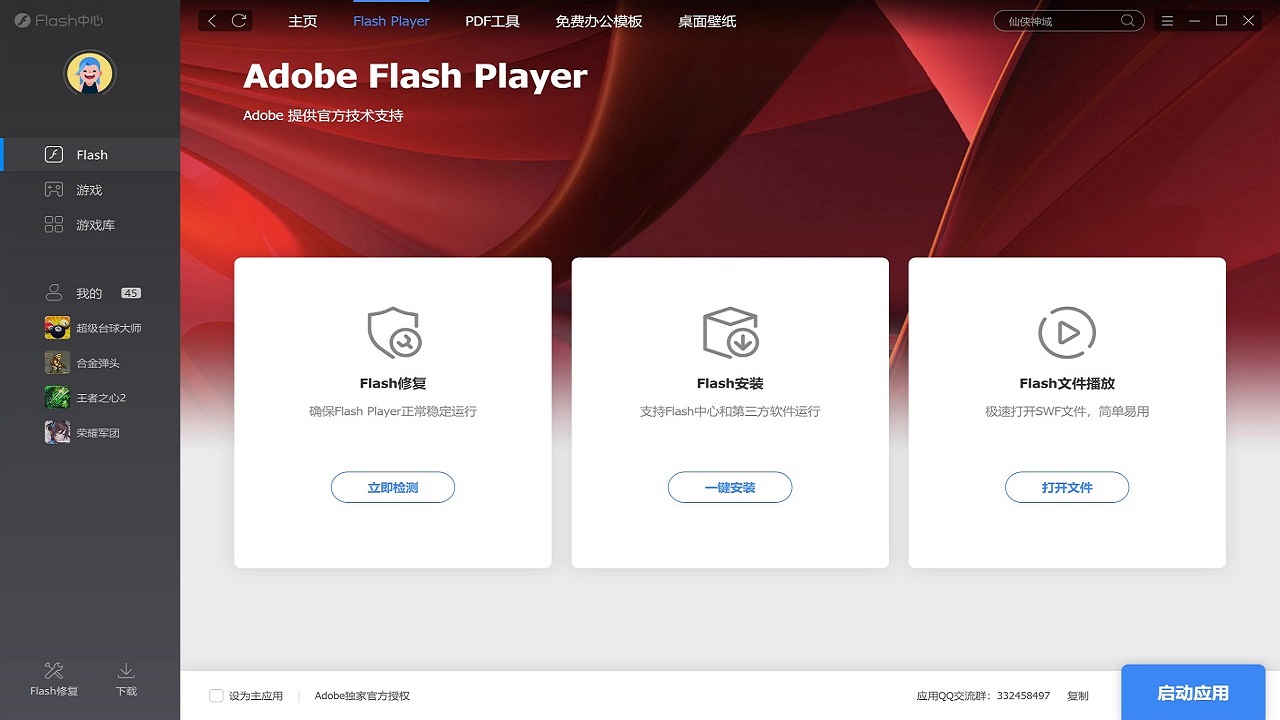This screenshot has height=720, width=1280.
Task: Open the 主页 tab
Action: point(303,20)
